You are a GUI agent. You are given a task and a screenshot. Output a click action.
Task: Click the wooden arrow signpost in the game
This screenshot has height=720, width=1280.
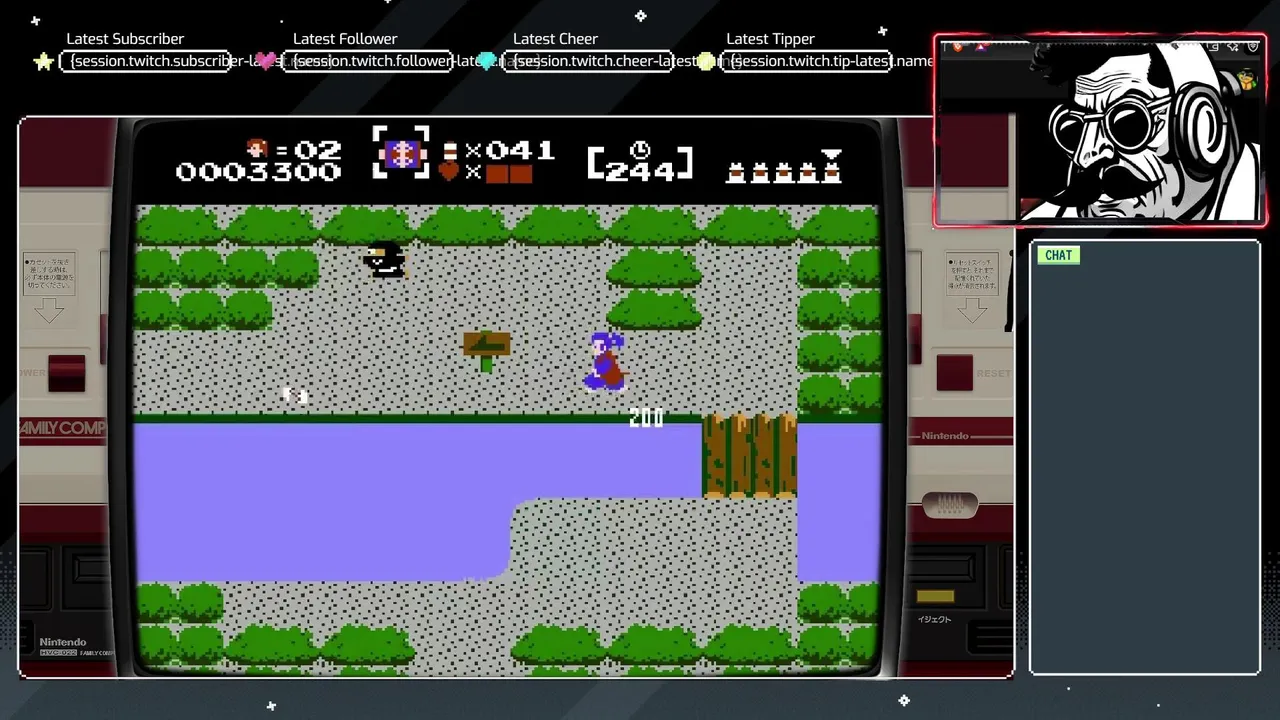pyautogui.click(x=487, y=351)
